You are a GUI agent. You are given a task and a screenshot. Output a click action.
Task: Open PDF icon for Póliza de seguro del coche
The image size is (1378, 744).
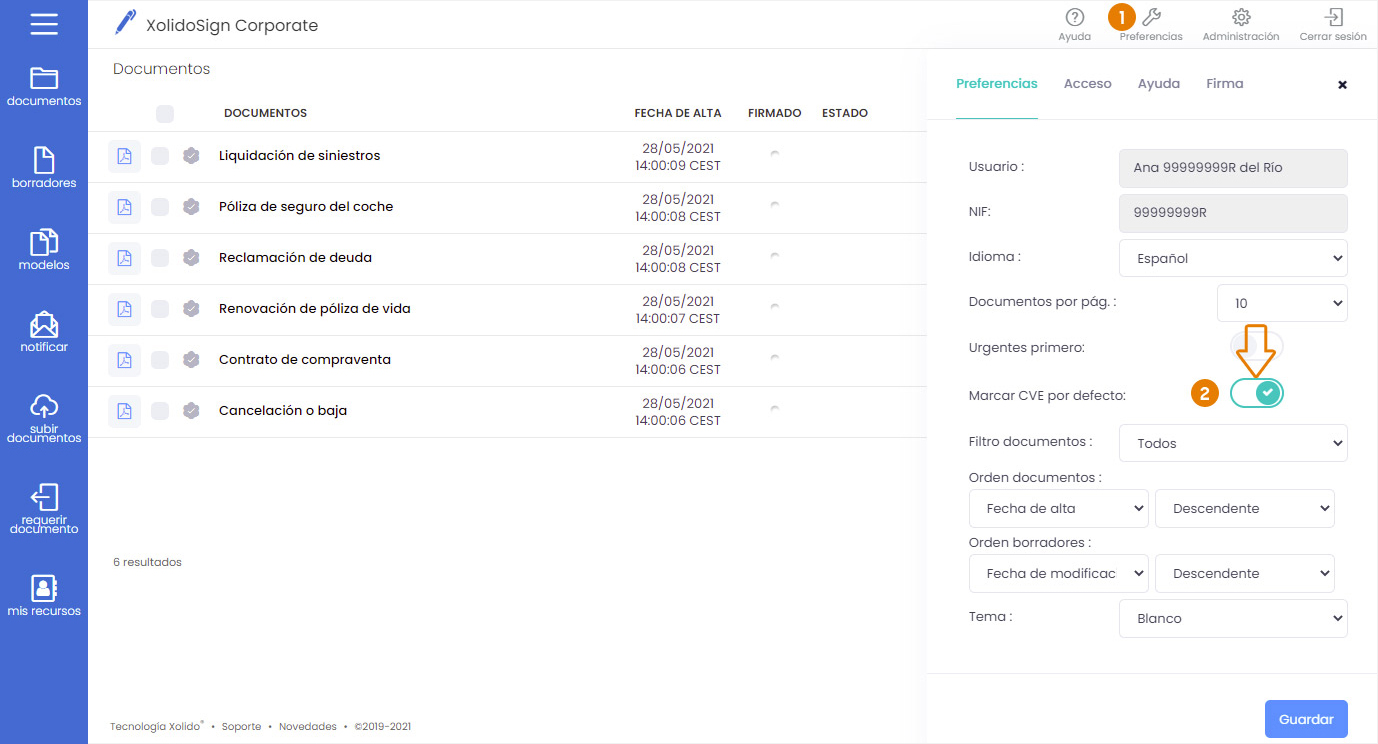(x=124, y=207)
